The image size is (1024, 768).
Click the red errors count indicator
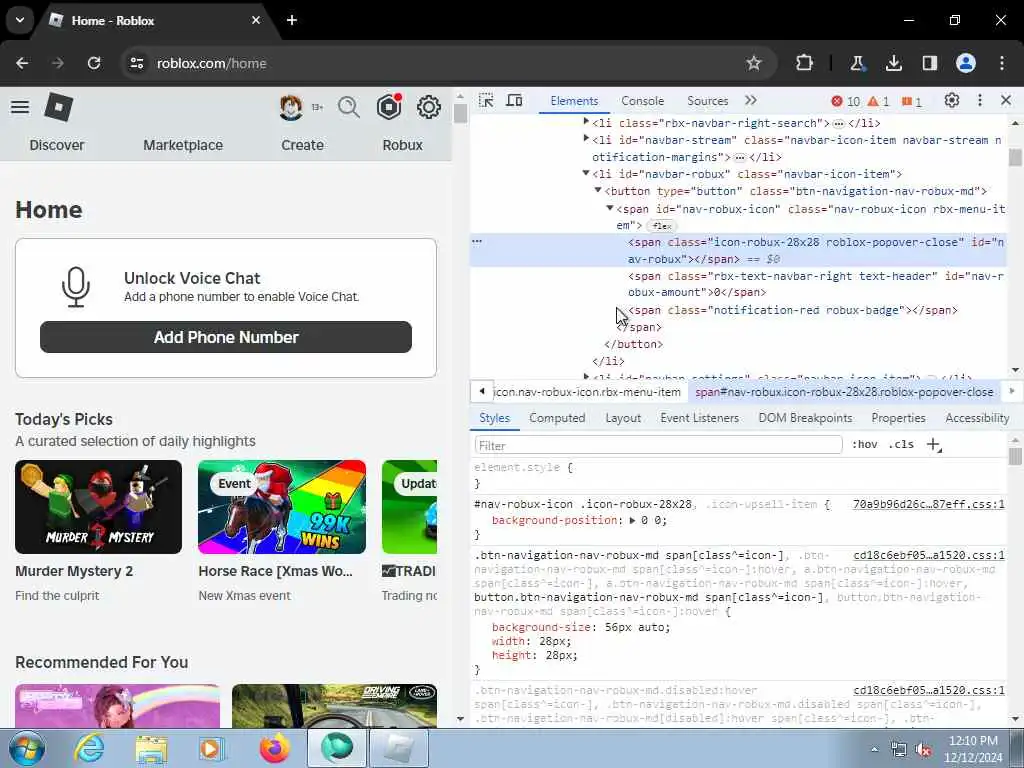pos(846,101)
